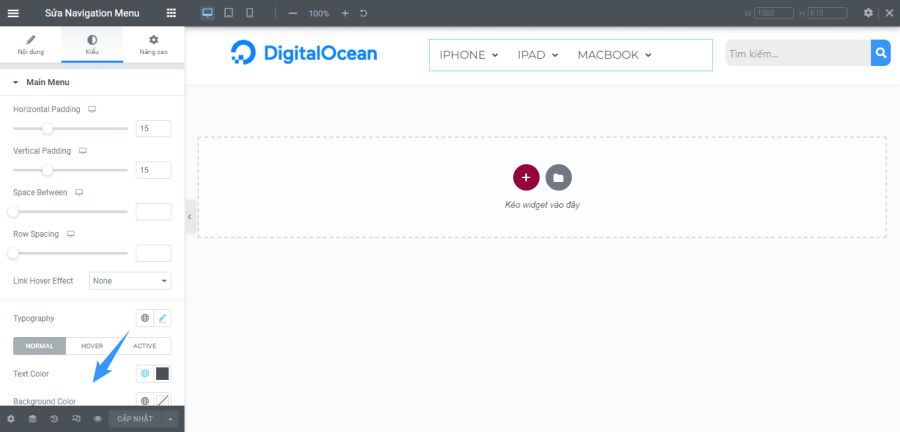Click Row Spacing slider handle

tap(13, 253)
